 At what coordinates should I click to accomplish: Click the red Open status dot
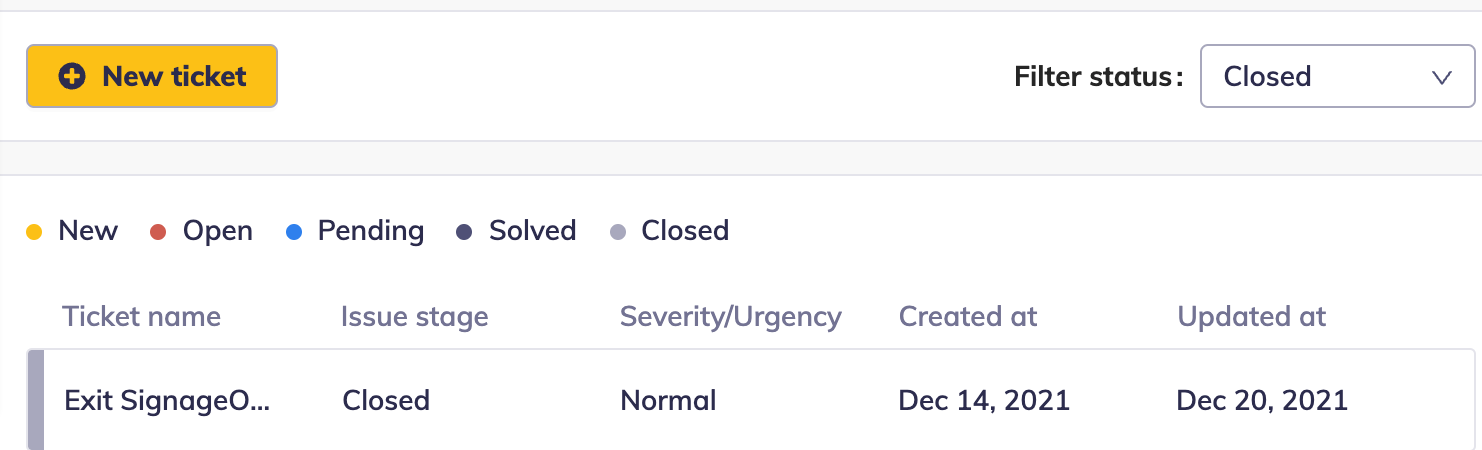click(157, 232)
